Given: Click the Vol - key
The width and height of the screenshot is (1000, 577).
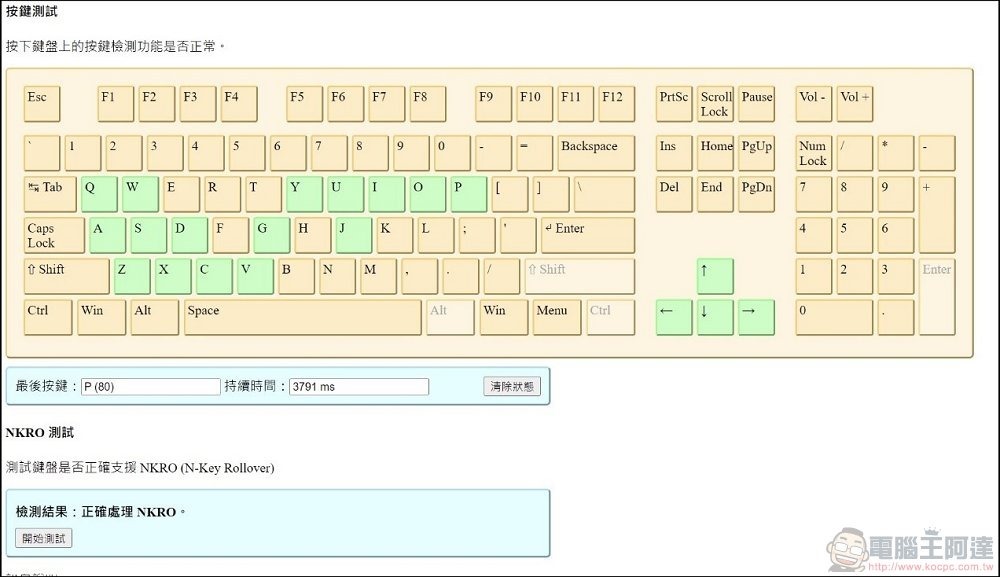Looking at the screenshot, I should pos(813,104).
